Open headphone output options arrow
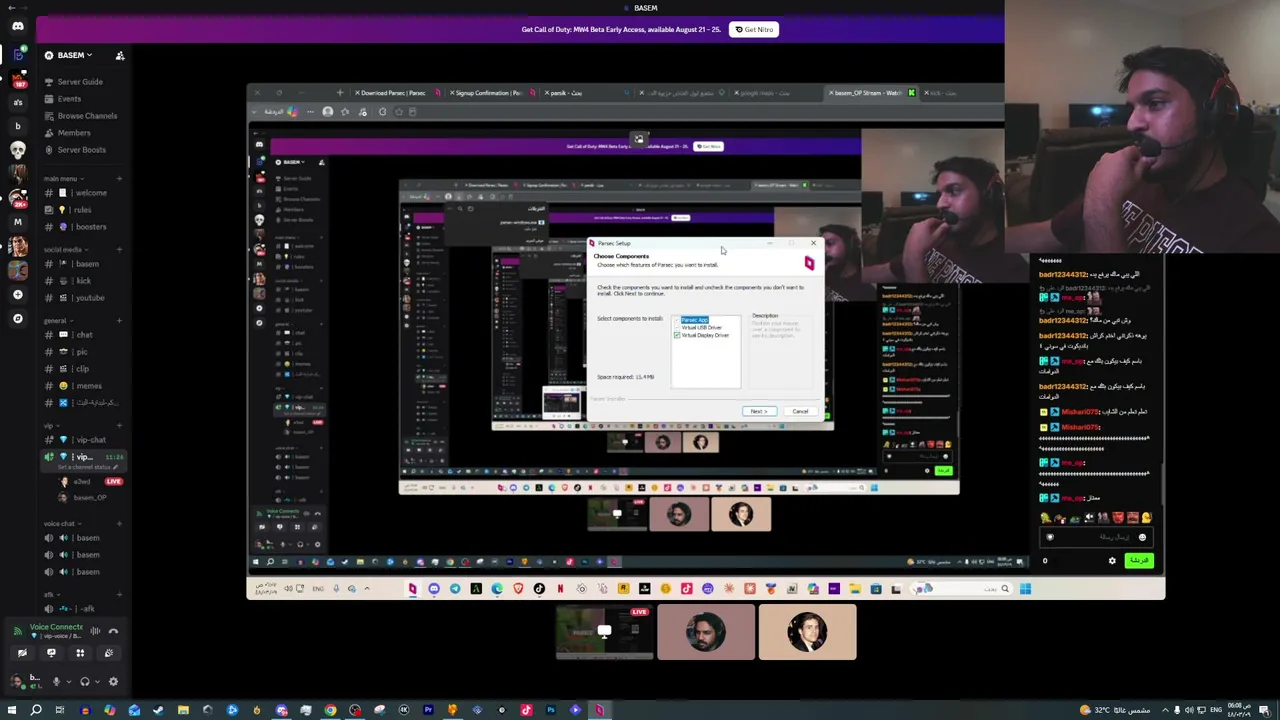The width and height of the screenshot is (1280, 720). coord(98,682)
